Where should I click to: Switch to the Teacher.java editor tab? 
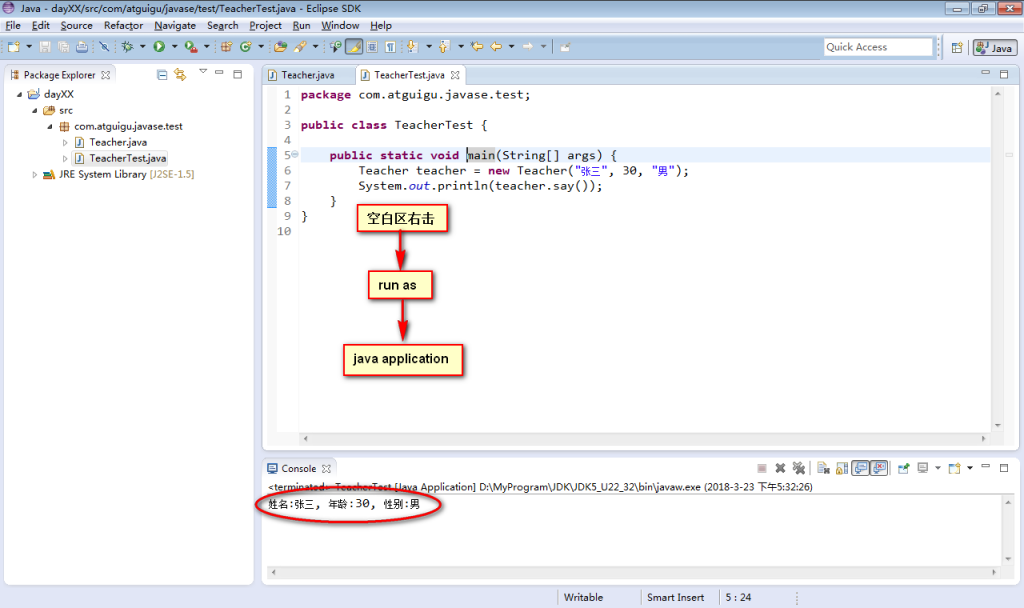[308, 75]
